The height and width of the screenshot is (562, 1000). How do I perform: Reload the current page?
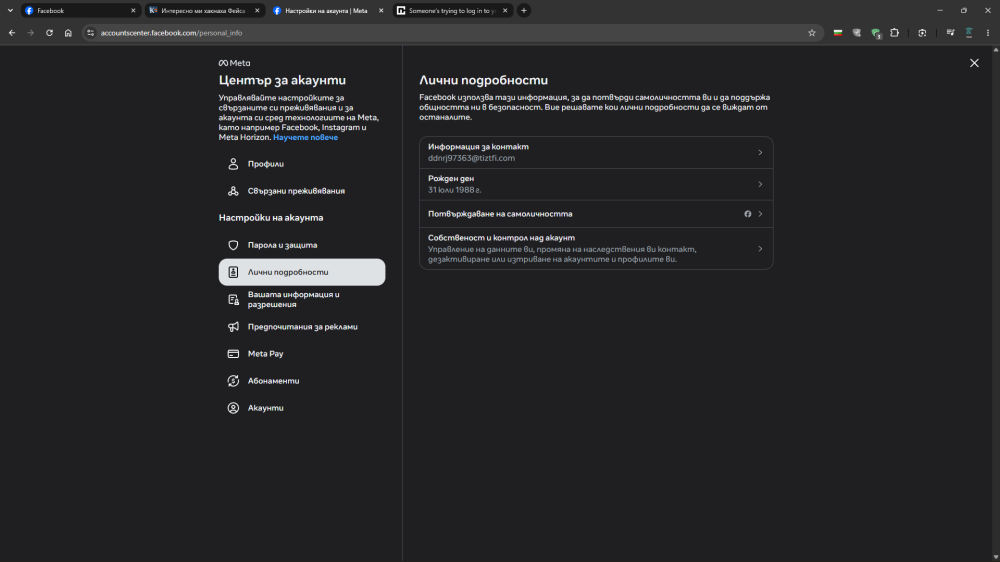(x=49, y=33)
